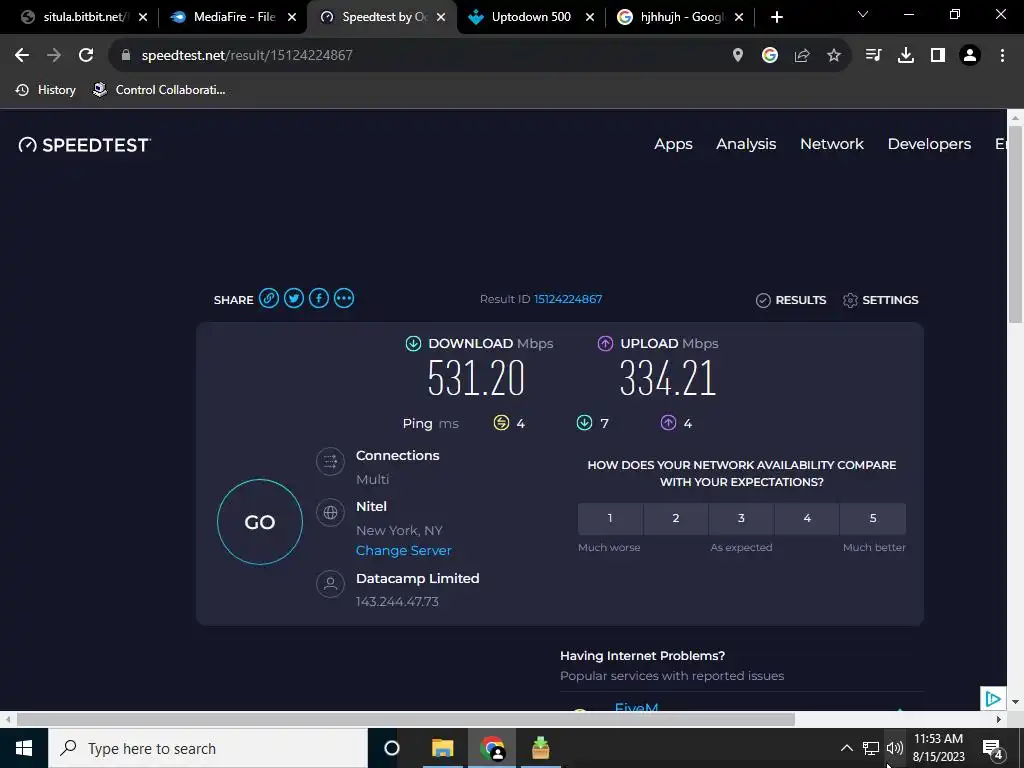Click the horizontal page scrollbar thumb
This screenshot has width=1024, height=768.
pyautogui.click(x=406, y=719)
